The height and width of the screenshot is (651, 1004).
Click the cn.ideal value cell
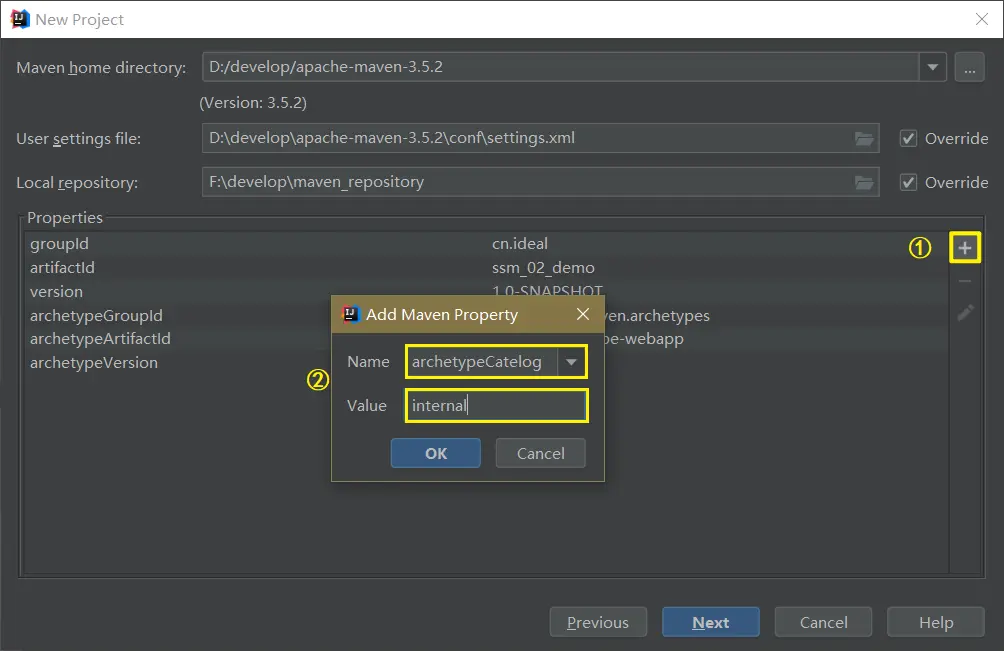[x=519, y=244]
